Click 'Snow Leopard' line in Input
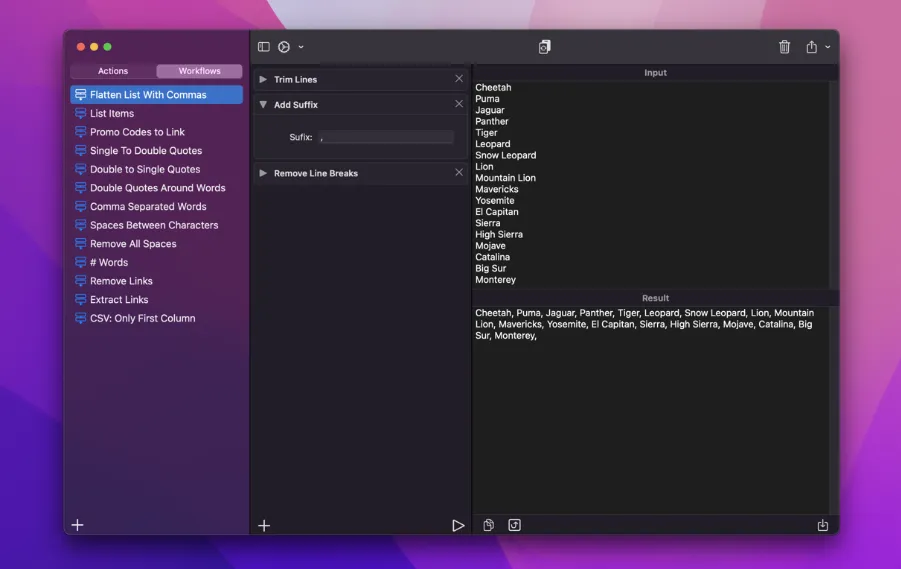This screenshot has height=569, width=901. point(505,155)
